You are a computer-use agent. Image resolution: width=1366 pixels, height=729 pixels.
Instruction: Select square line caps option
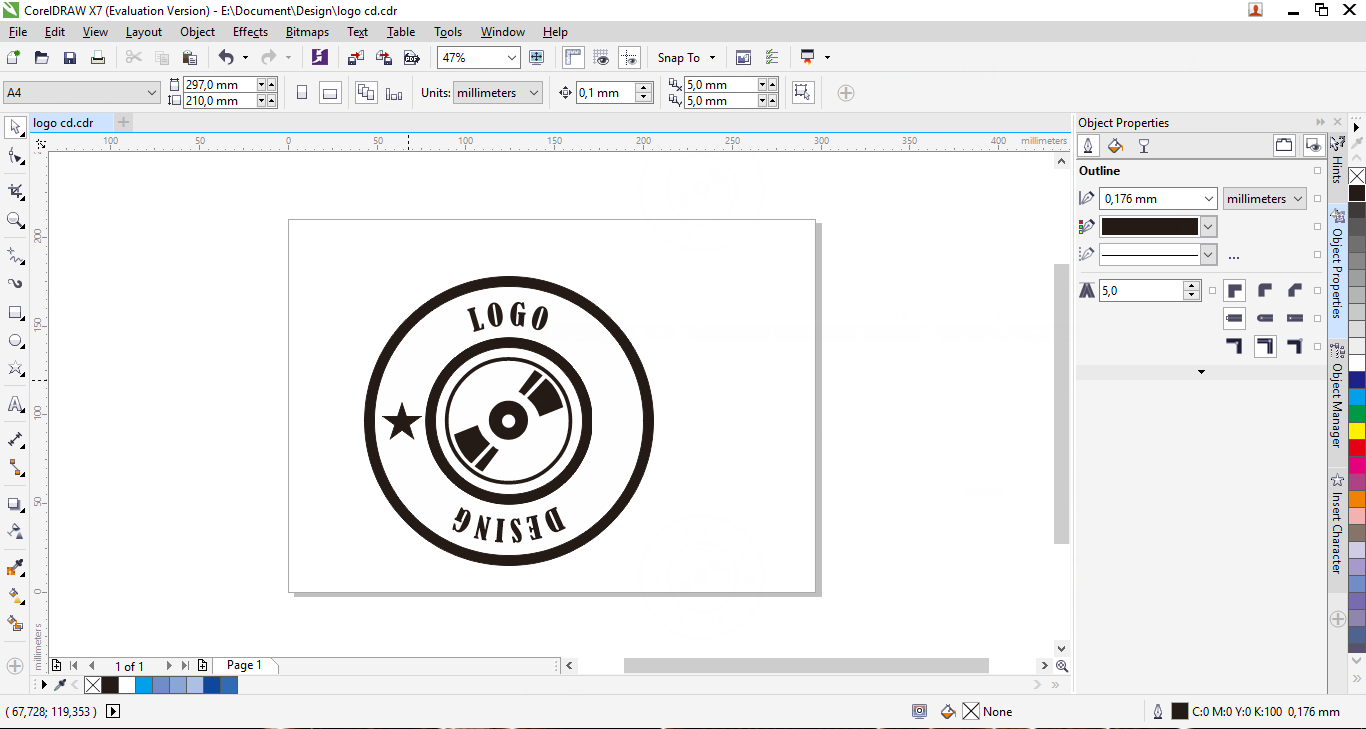1235,319
